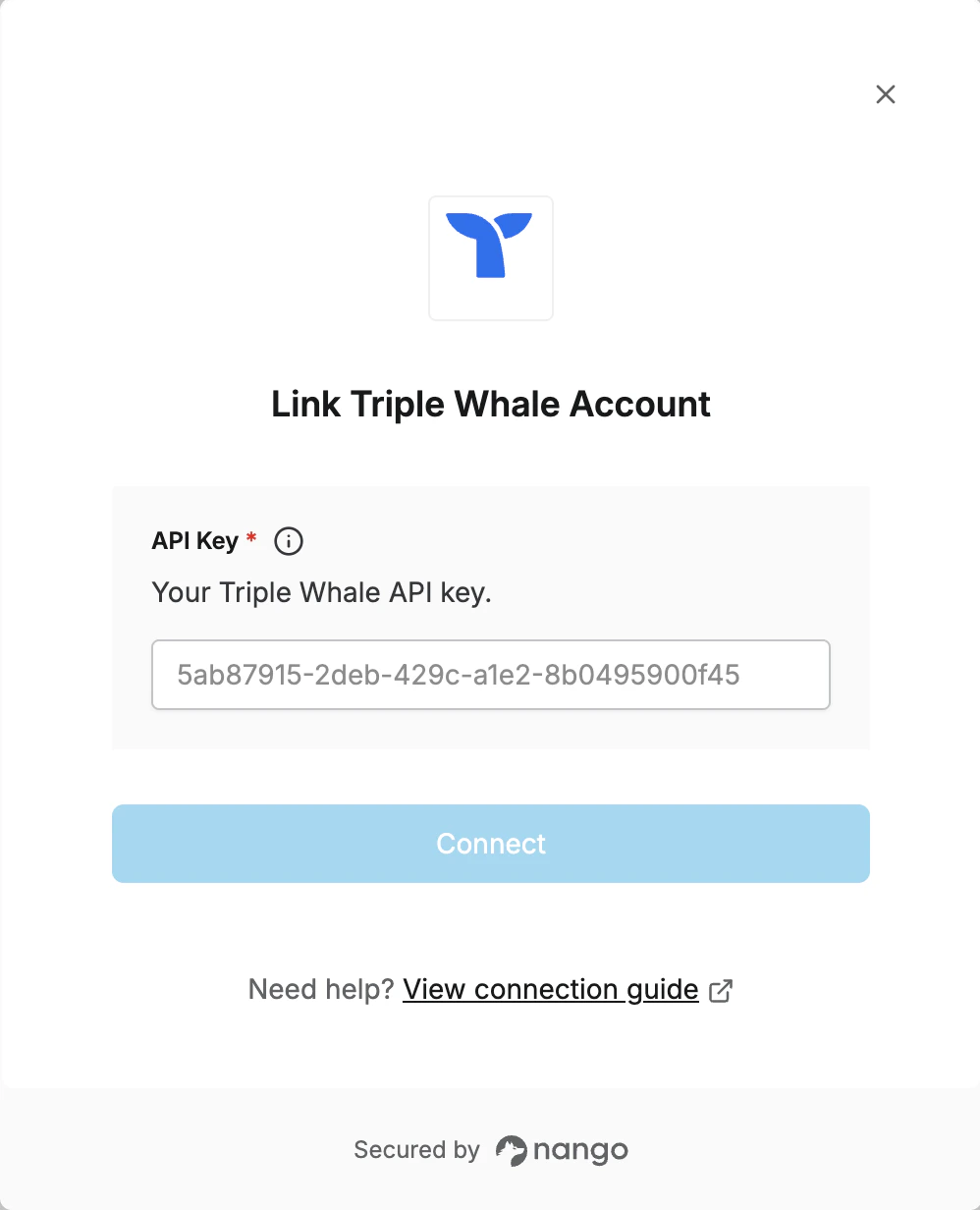Viewport: 980px width, 1210px height.
Task: Click the Secured by footer text
Action: tap(416, 1150)
